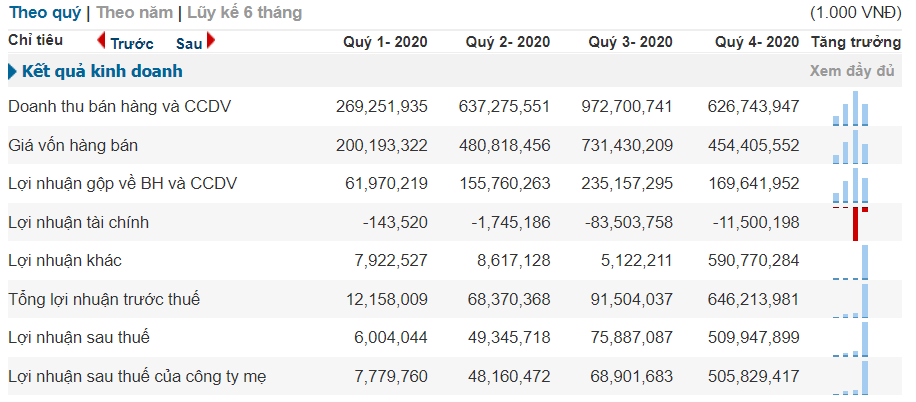Click the Xem đầy đủ link
Screen dimensions: 916x402
coord(852,72)
